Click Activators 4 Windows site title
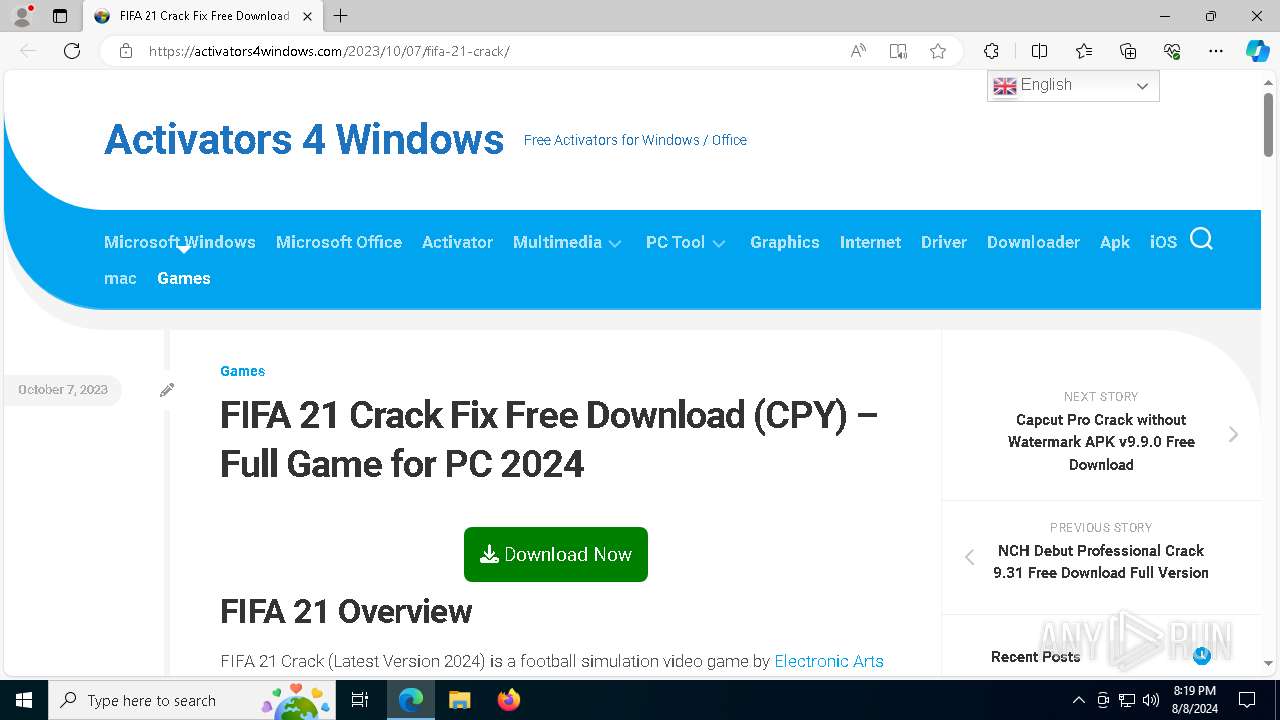The width and height of the screenshot is (1280, 720). tap(304, 139)
